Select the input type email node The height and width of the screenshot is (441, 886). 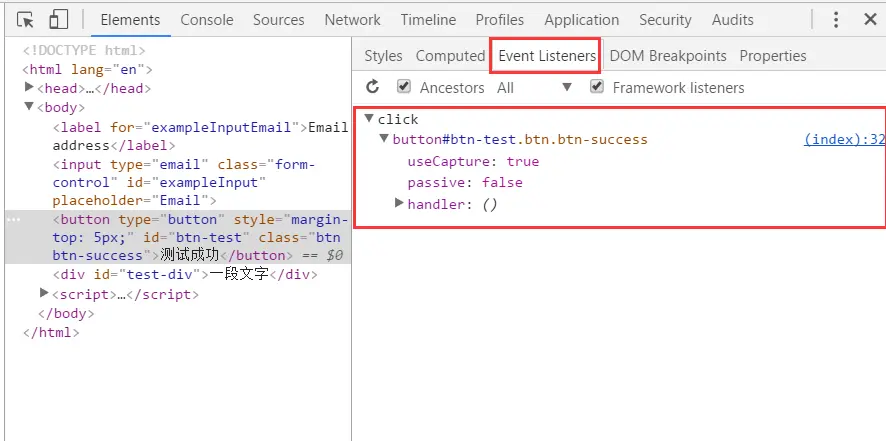pyautogui.click(x=184, y=182)
